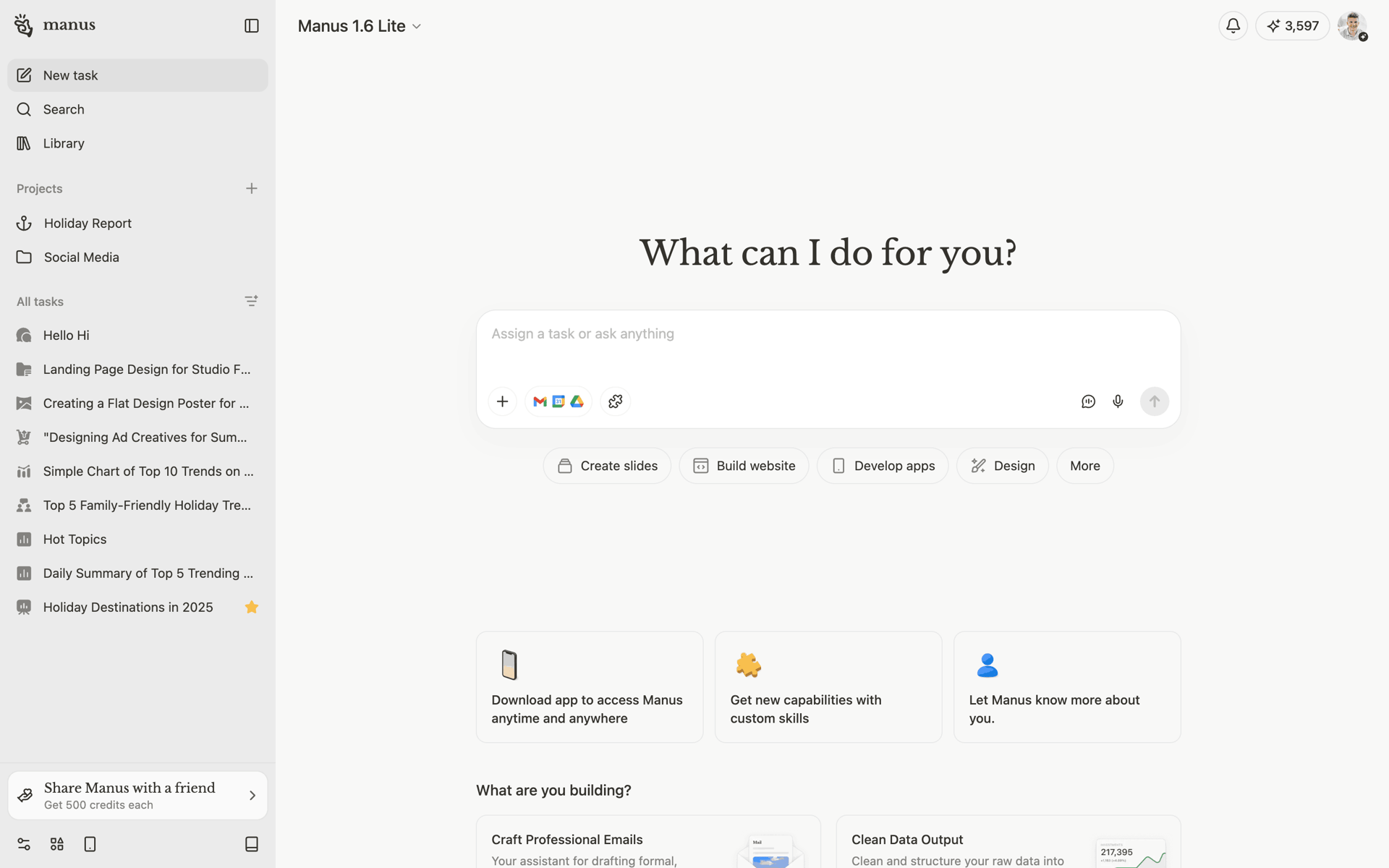Select the Develop apps chip
Viewport: 1389px width, 868px height.
coord(883,466)
